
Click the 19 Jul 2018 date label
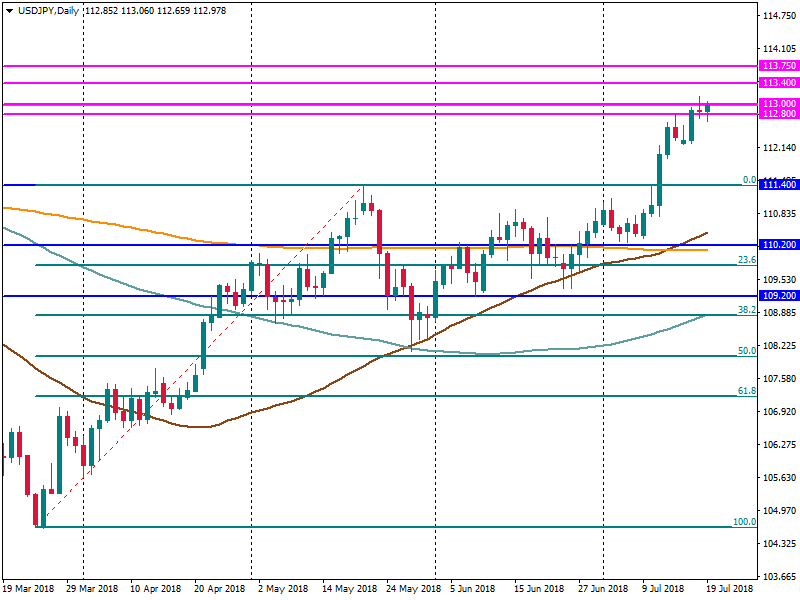pos(732,589)
